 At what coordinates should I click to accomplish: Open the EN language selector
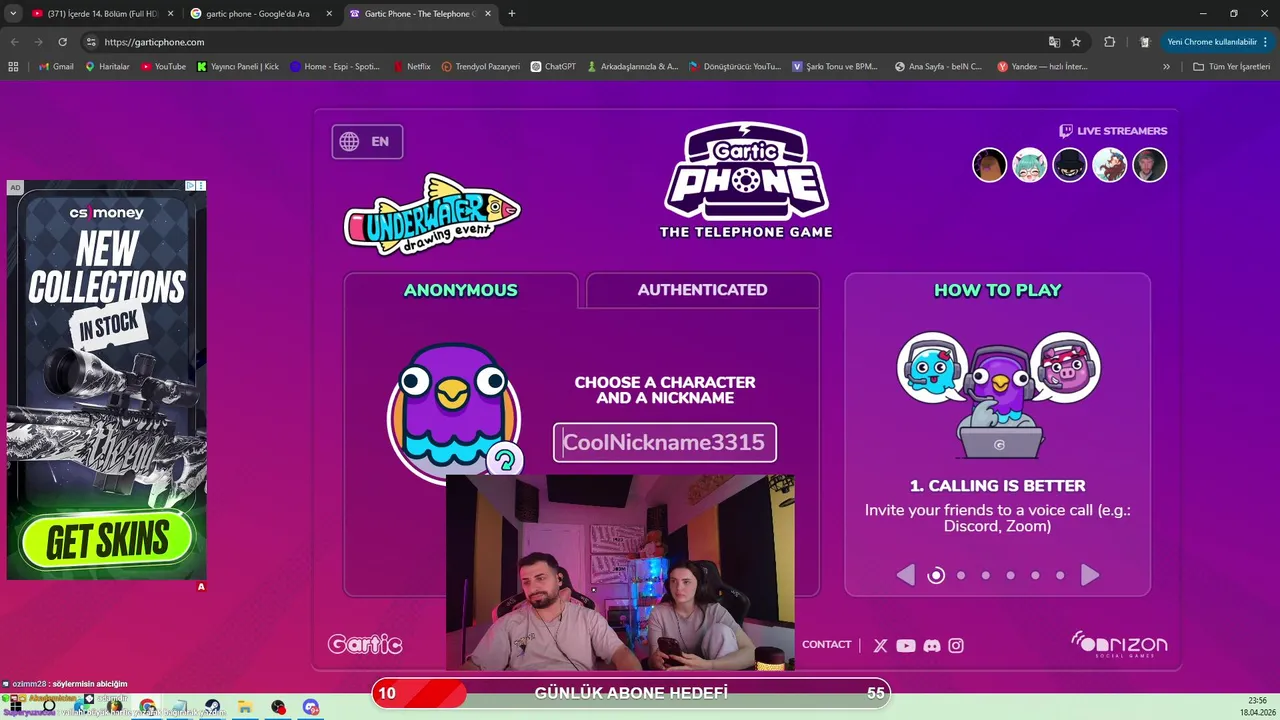pyautogui.click(x=367, y=142)
